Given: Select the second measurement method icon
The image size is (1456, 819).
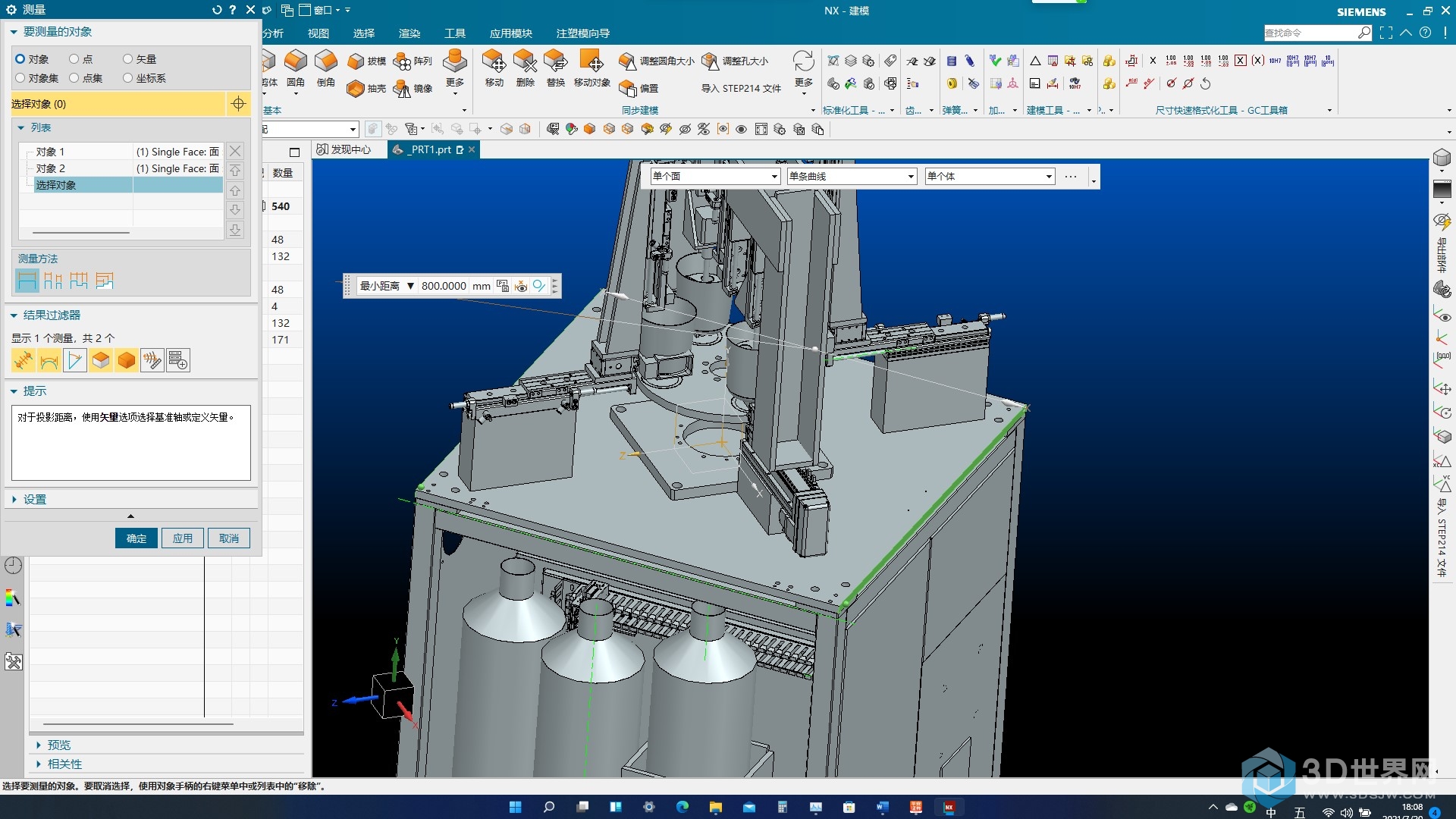Looking at the screenshot, I should (x=53, y=281).
